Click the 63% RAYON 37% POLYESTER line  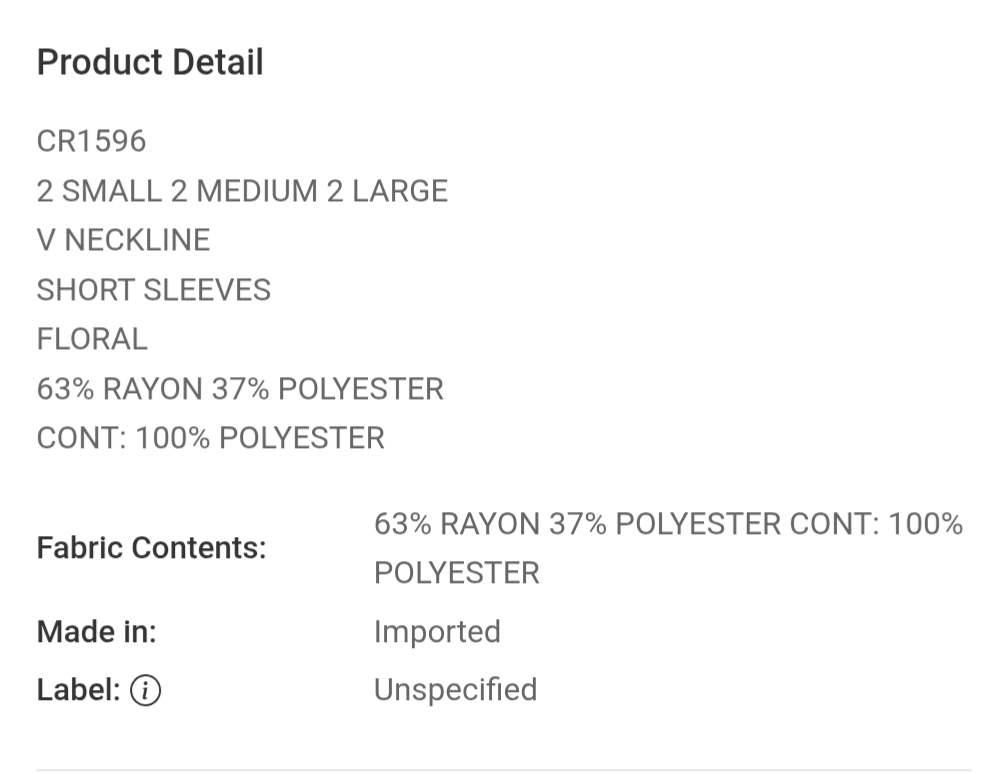240,389
